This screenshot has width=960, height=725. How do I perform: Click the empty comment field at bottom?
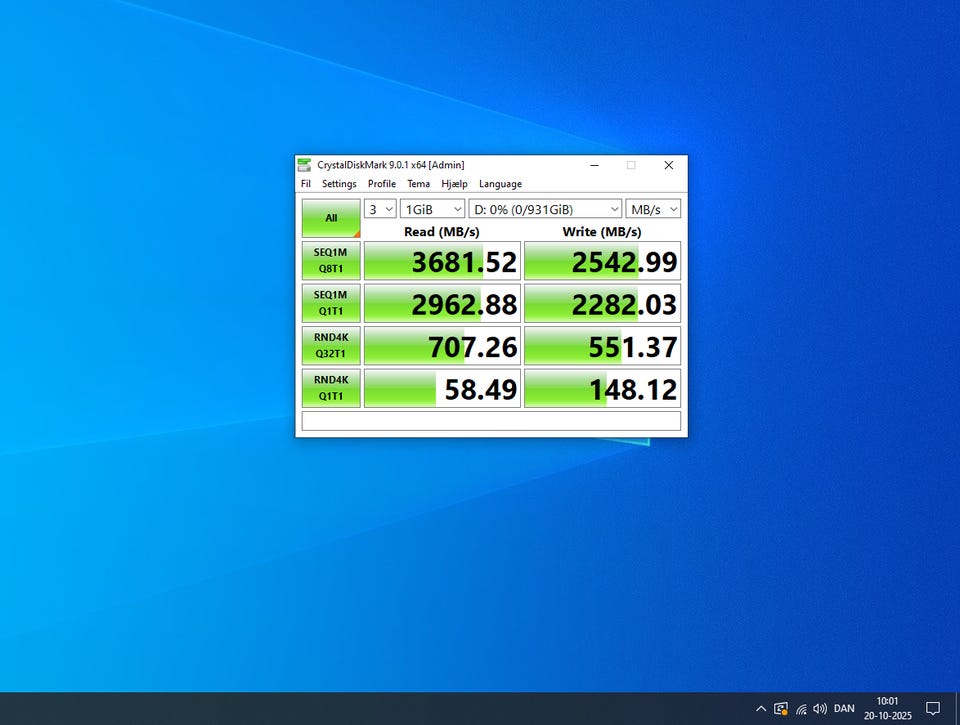pos(491,421)
